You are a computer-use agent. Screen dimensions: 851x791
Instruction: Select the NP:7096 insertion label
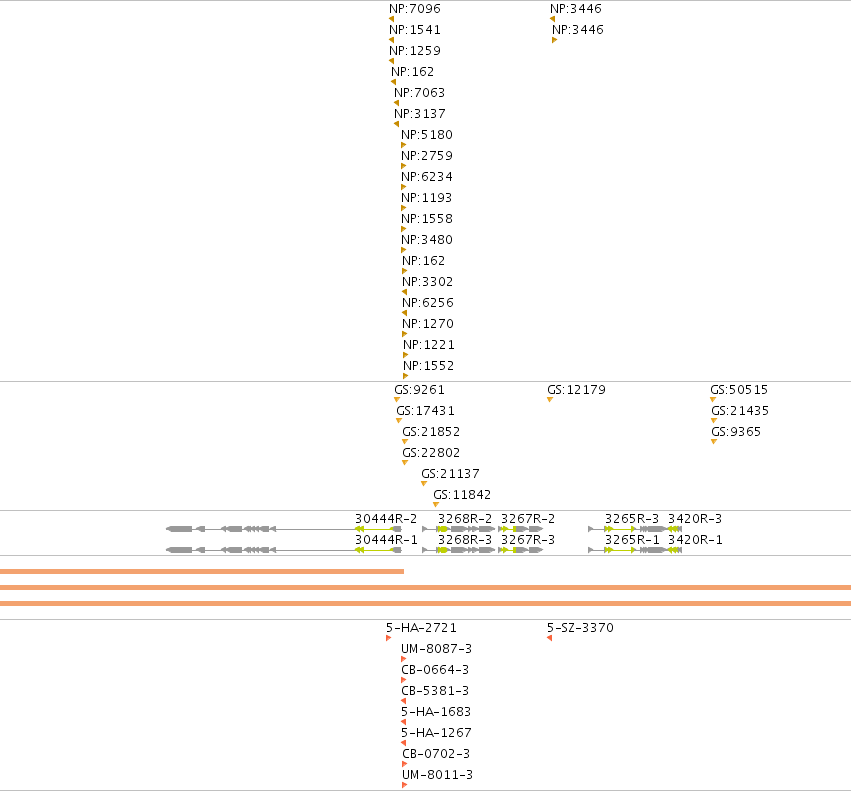tap(415, 9)
